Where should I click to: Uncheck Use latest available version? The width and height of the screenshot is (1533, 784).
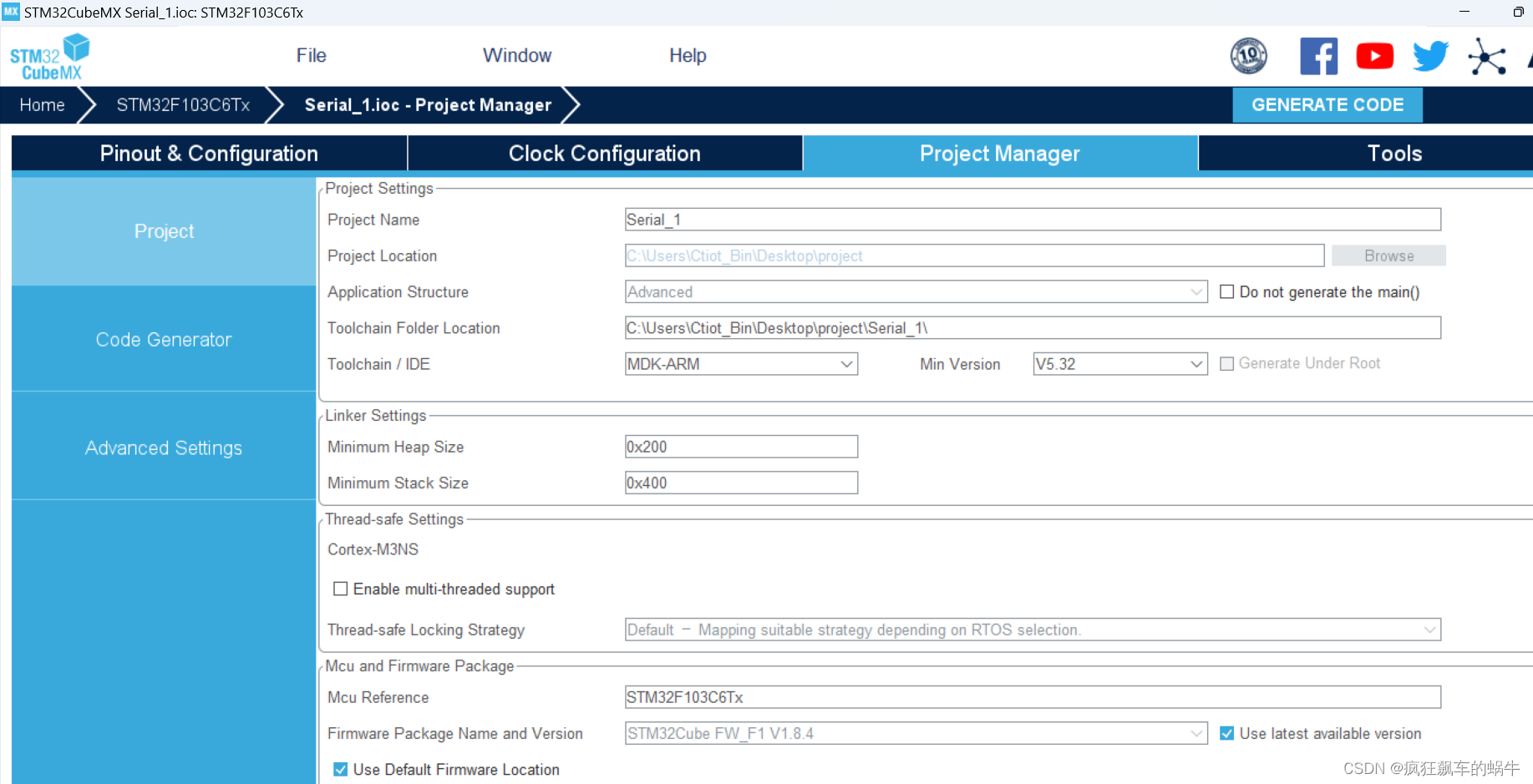pyautogui.click(x=1226, y=733)
